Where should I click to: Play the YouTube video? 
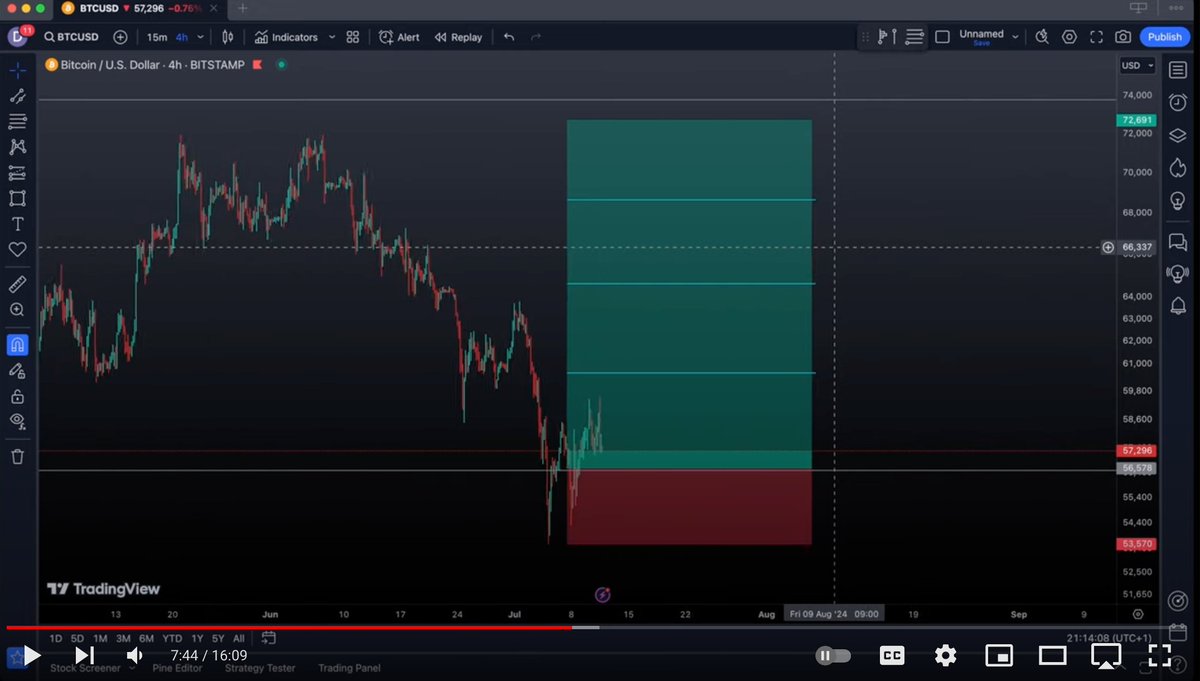coord(31,655)
